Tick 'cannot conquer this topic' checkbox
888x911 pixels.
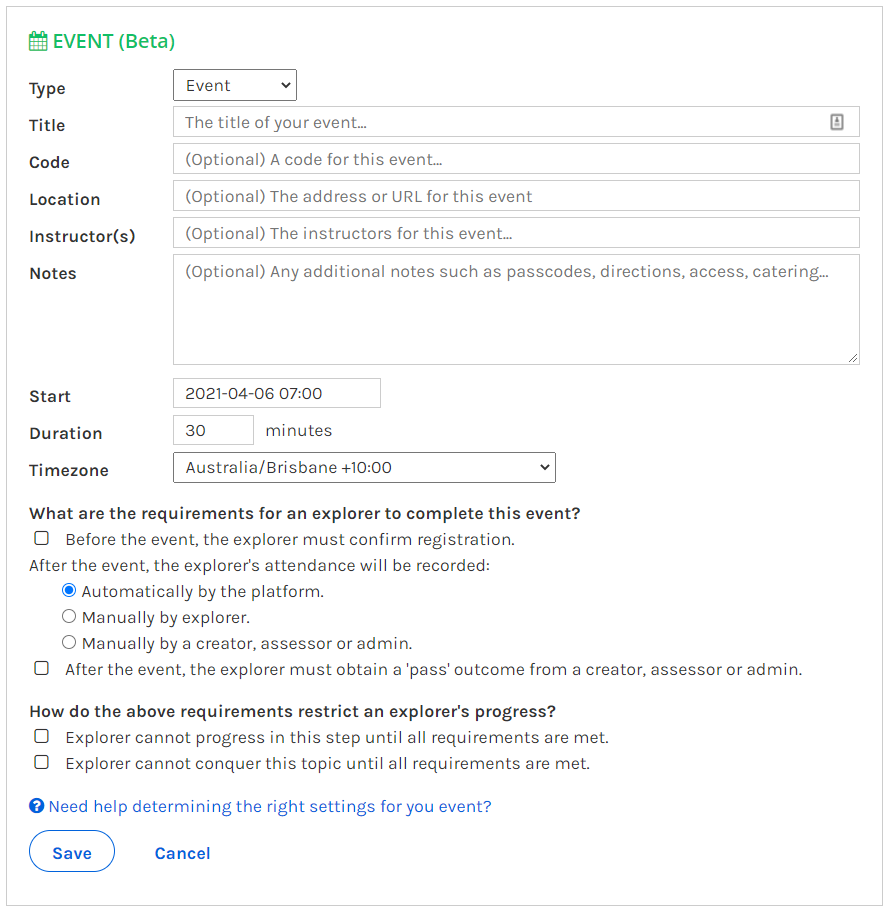pos(41,762)
